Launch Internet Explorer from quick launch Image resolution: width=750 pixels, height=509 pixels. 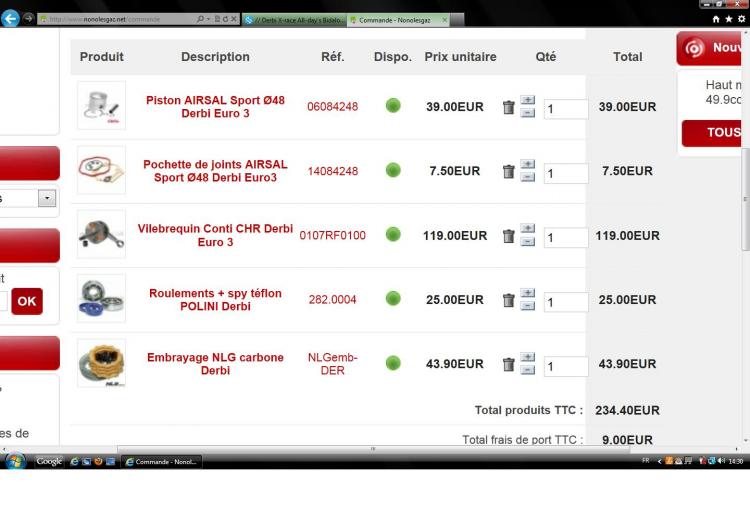pos(74,462)
